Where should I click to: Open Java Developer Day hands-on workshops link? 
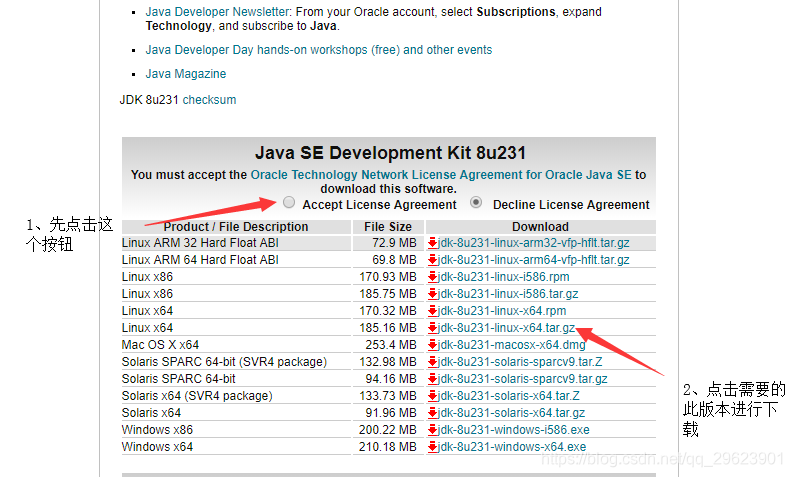(x=319, y=50)
